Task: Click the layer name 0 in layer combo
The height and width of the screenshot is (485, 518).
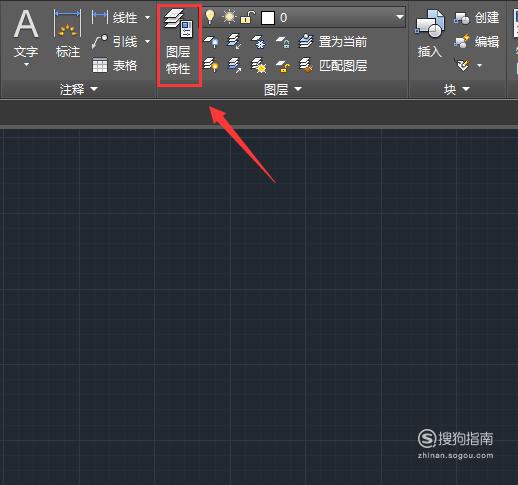Action: pos(283,18)
